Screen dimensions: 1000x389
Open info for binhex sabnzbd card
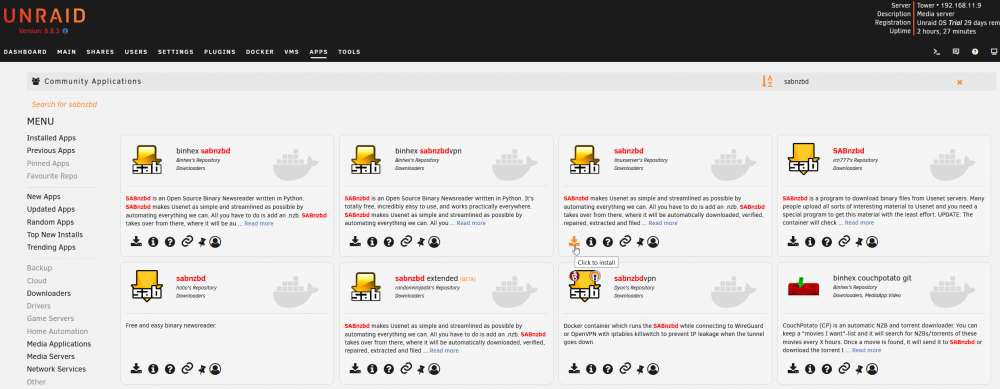coord(152,242)
